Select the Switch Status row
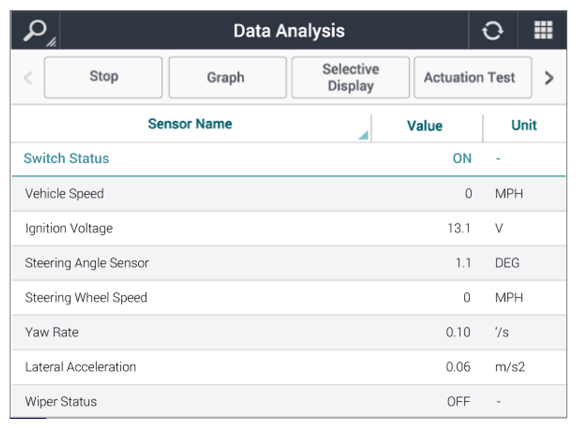Viewport: 578px width, 428px height. (x=289, y=159)
